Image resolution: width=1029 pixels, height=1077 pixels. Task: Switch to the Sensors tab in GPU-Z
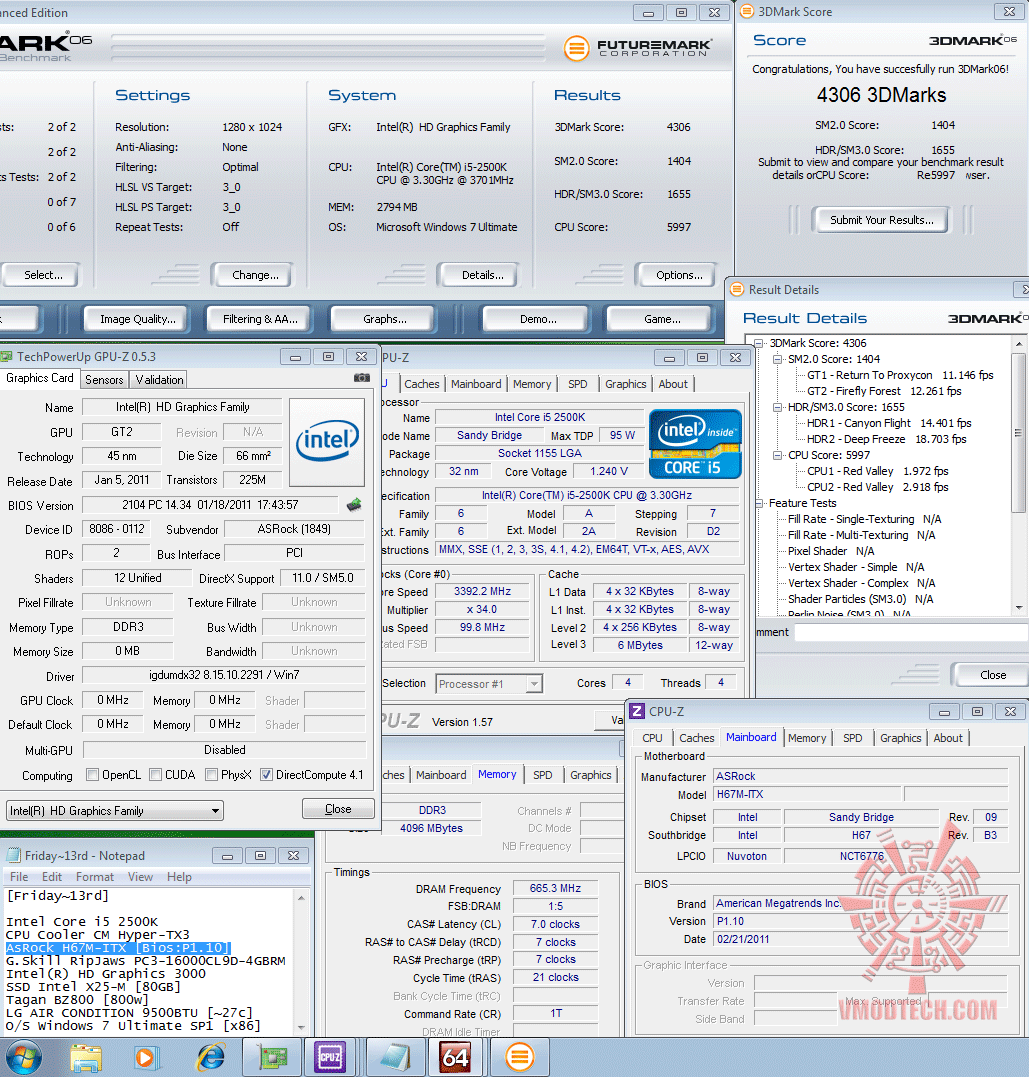pyautogui.click(x=104, y=380)
